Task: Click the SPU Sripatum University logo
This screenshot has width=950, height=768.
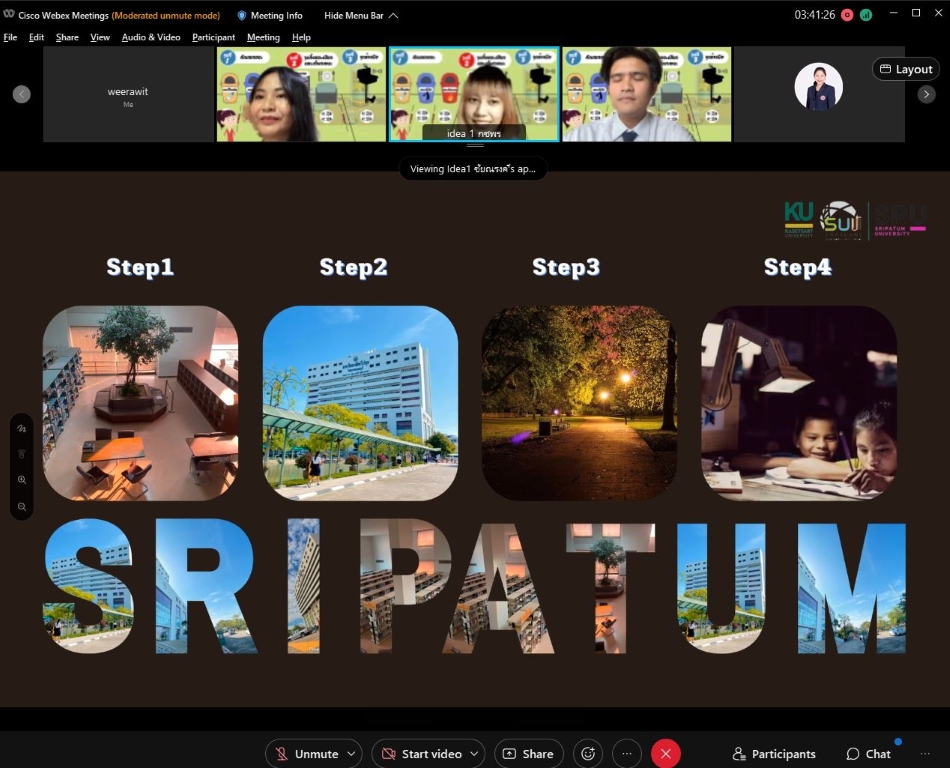Action: pos(900,220)
